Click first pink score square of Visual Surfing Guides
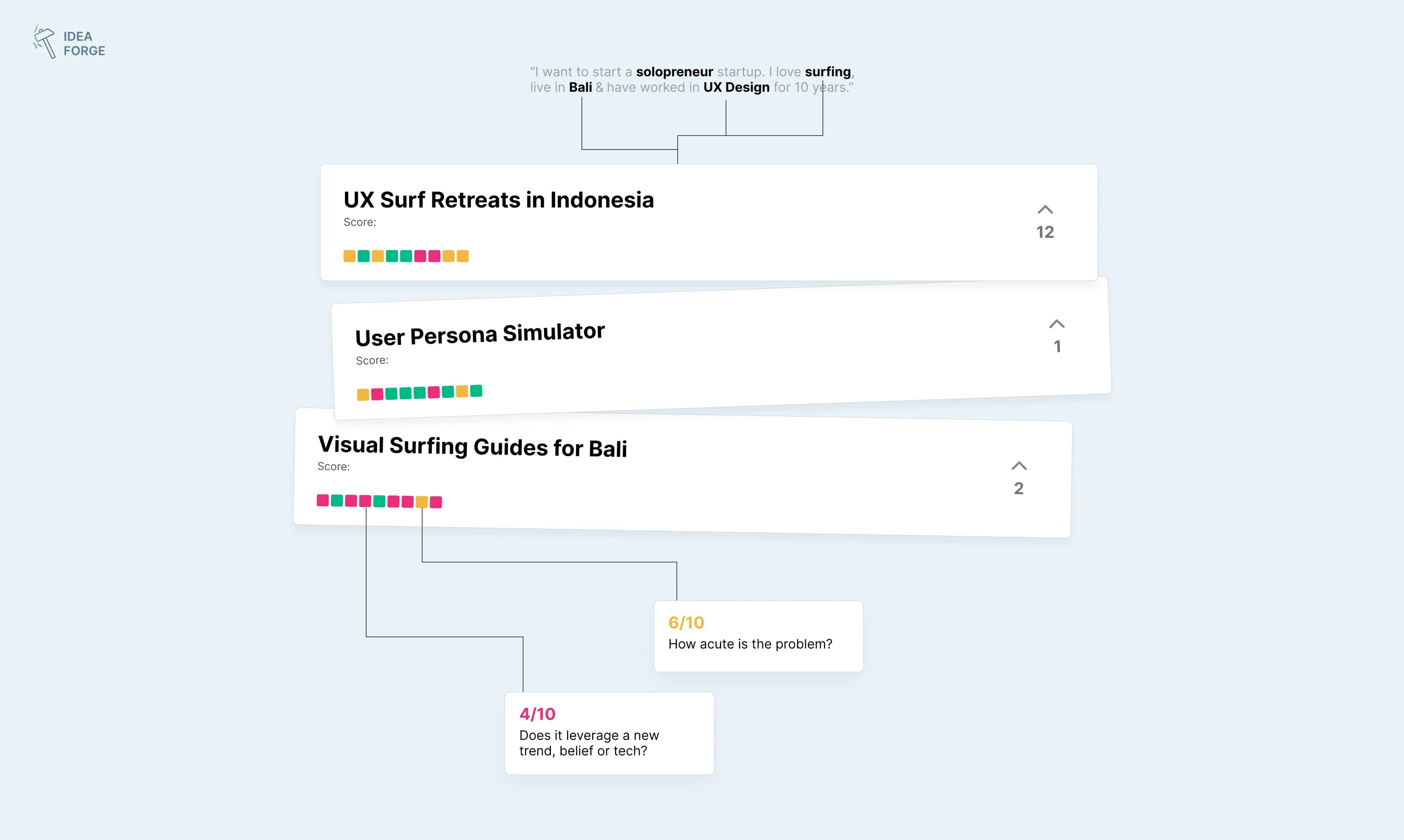This screenshot has width=1404, height=840. [x=323, y=500]
